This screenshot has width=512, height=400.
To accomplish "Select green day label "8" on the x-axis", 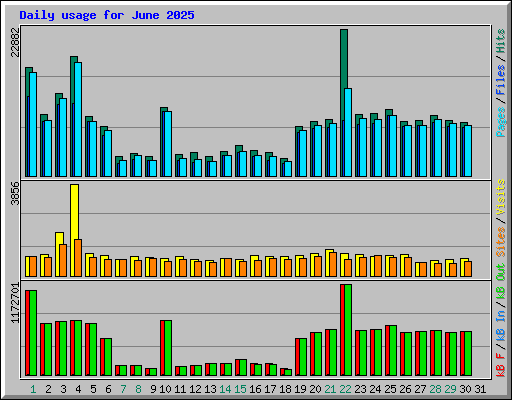I will (138, 389).
